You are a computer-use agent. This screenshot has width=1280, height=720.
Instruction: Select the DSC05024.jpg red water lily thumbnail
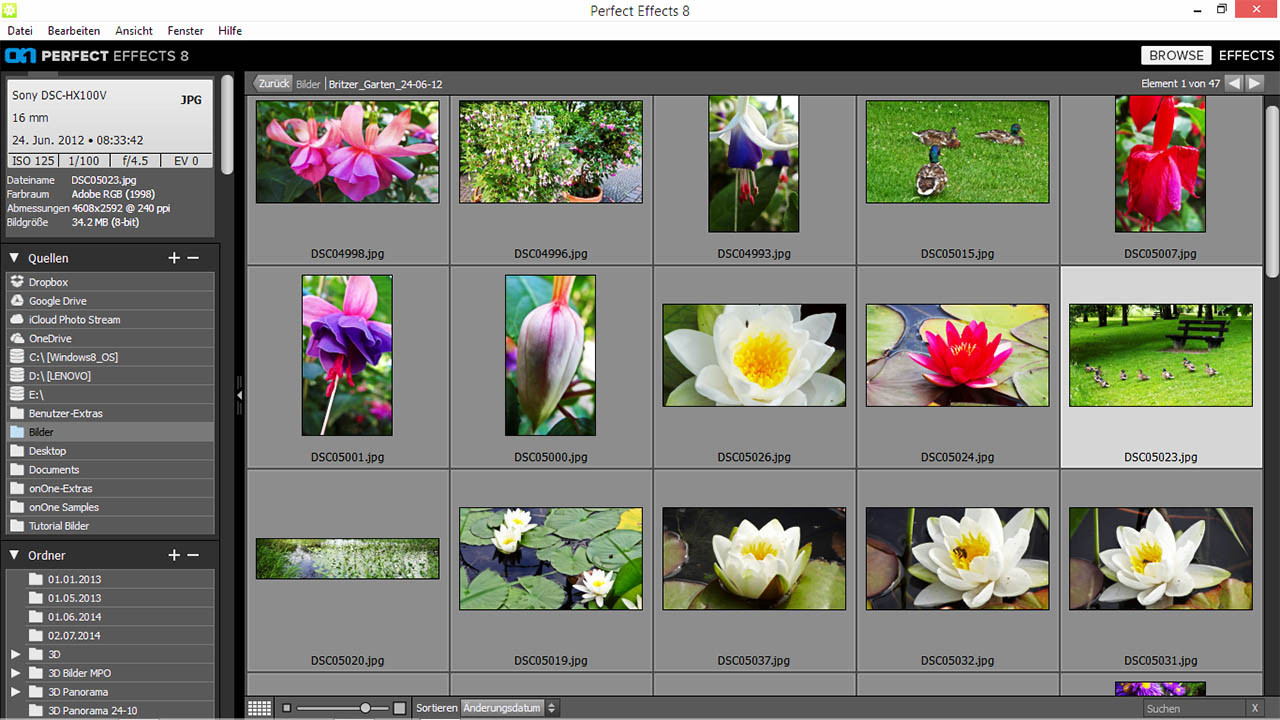957,355
